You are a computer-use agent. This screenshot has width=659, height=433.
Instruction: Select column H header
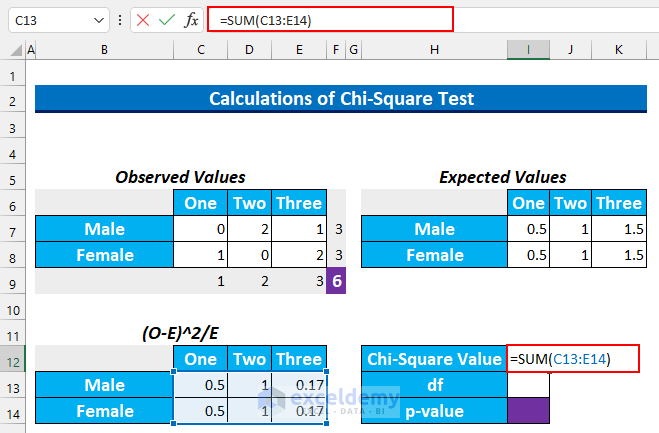pos(434,50)
